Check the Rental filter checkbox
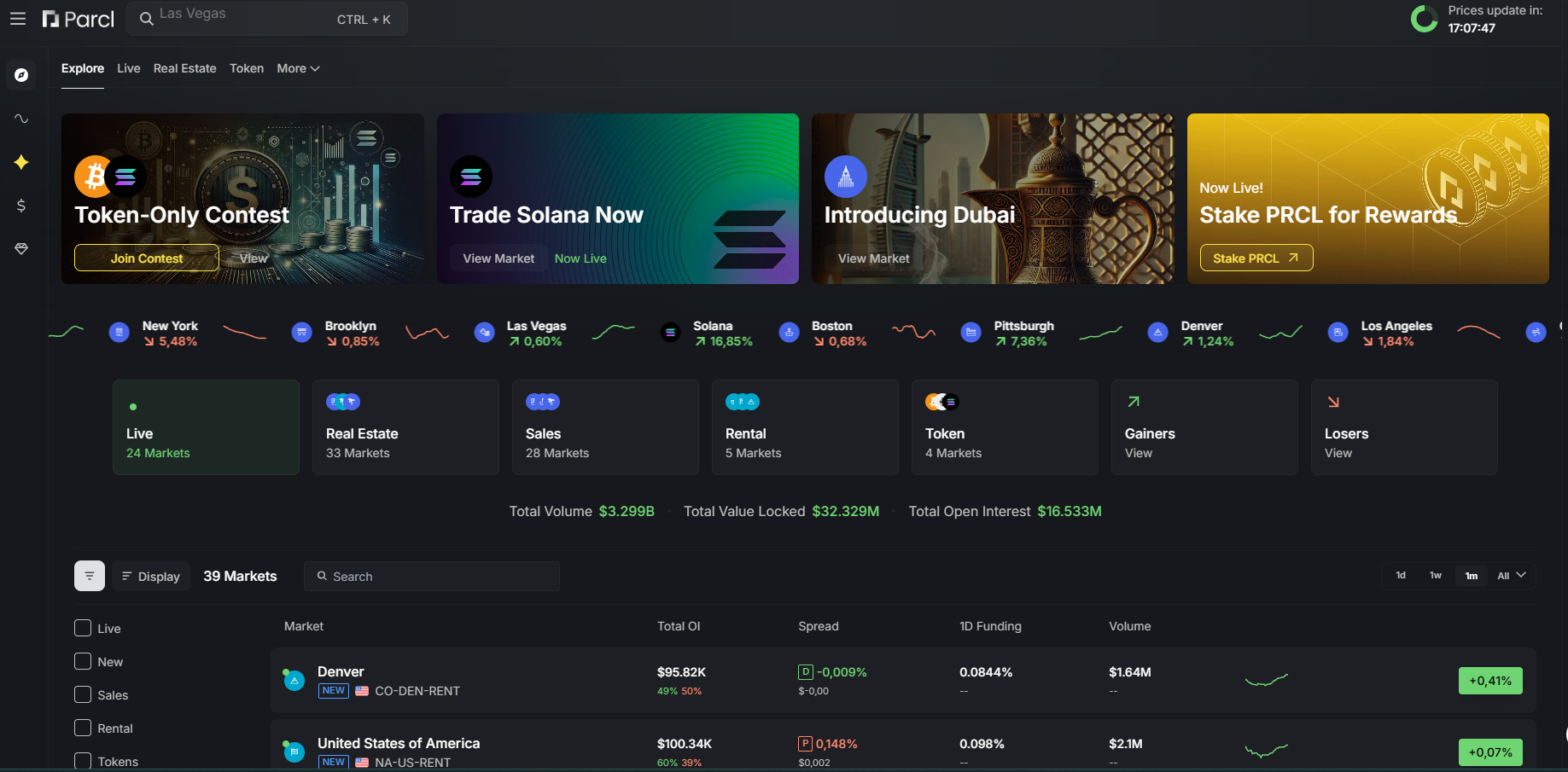Screen dimensions: 1568x772 83,728
